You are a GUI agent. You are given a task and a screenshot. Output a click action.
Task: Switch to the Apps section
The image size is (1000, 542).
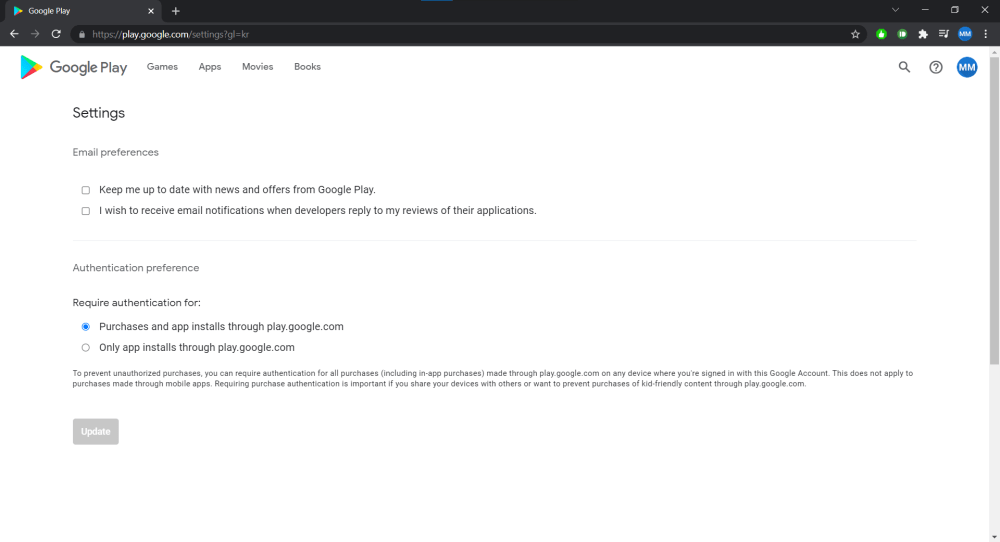tap(210, 67)
